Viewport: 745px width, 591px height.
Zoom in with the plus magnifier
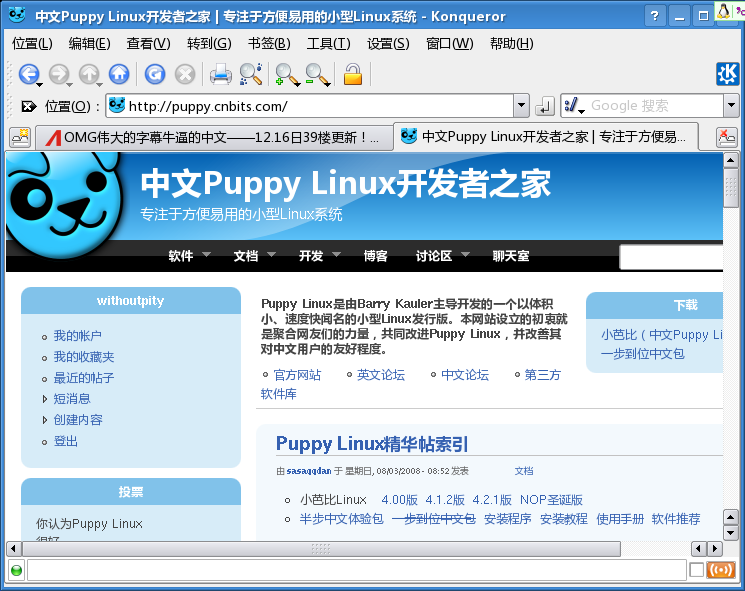coord(287,75)
